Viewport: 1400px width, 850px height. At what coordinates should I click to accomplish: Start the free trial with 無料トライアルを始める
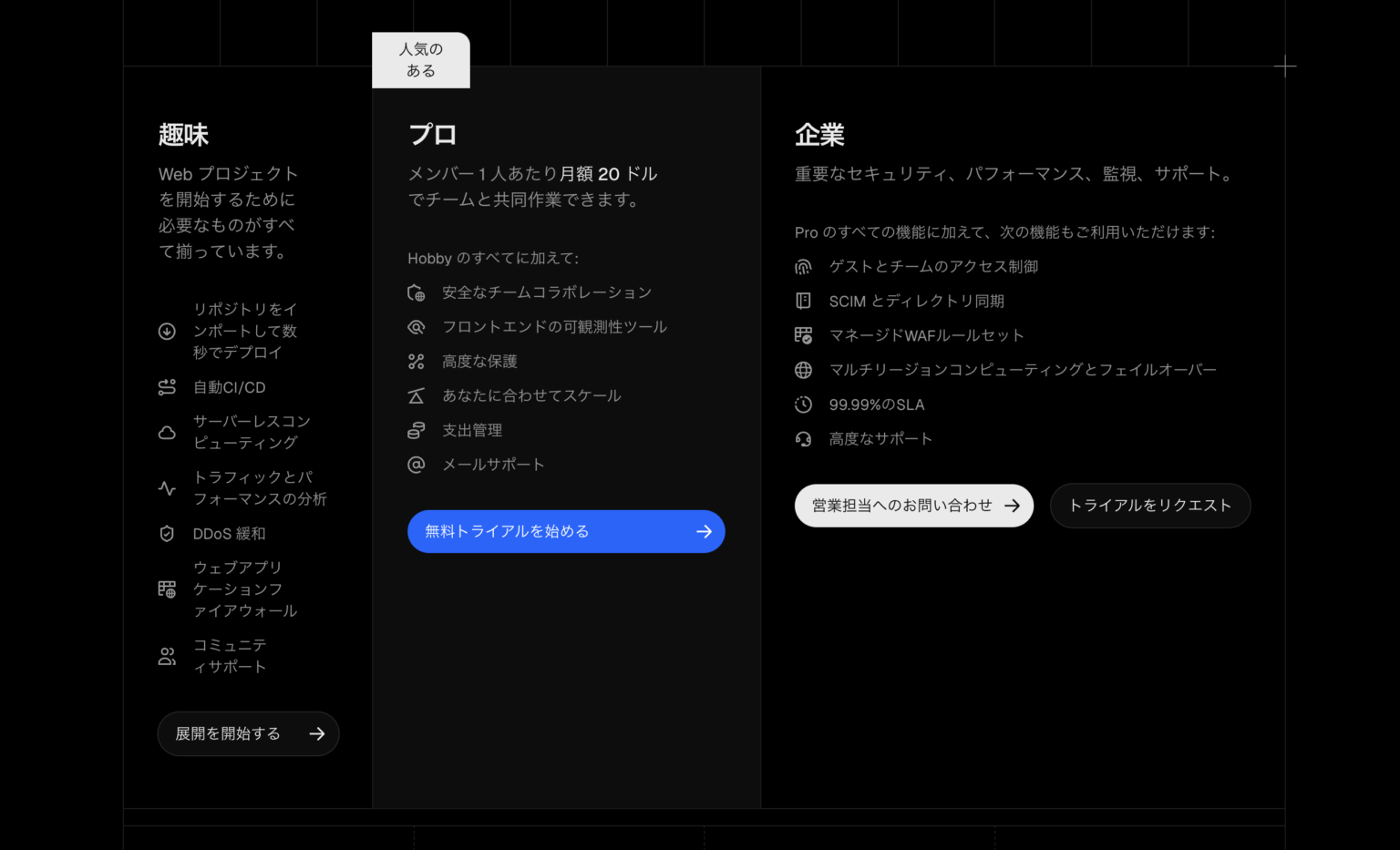565,531
